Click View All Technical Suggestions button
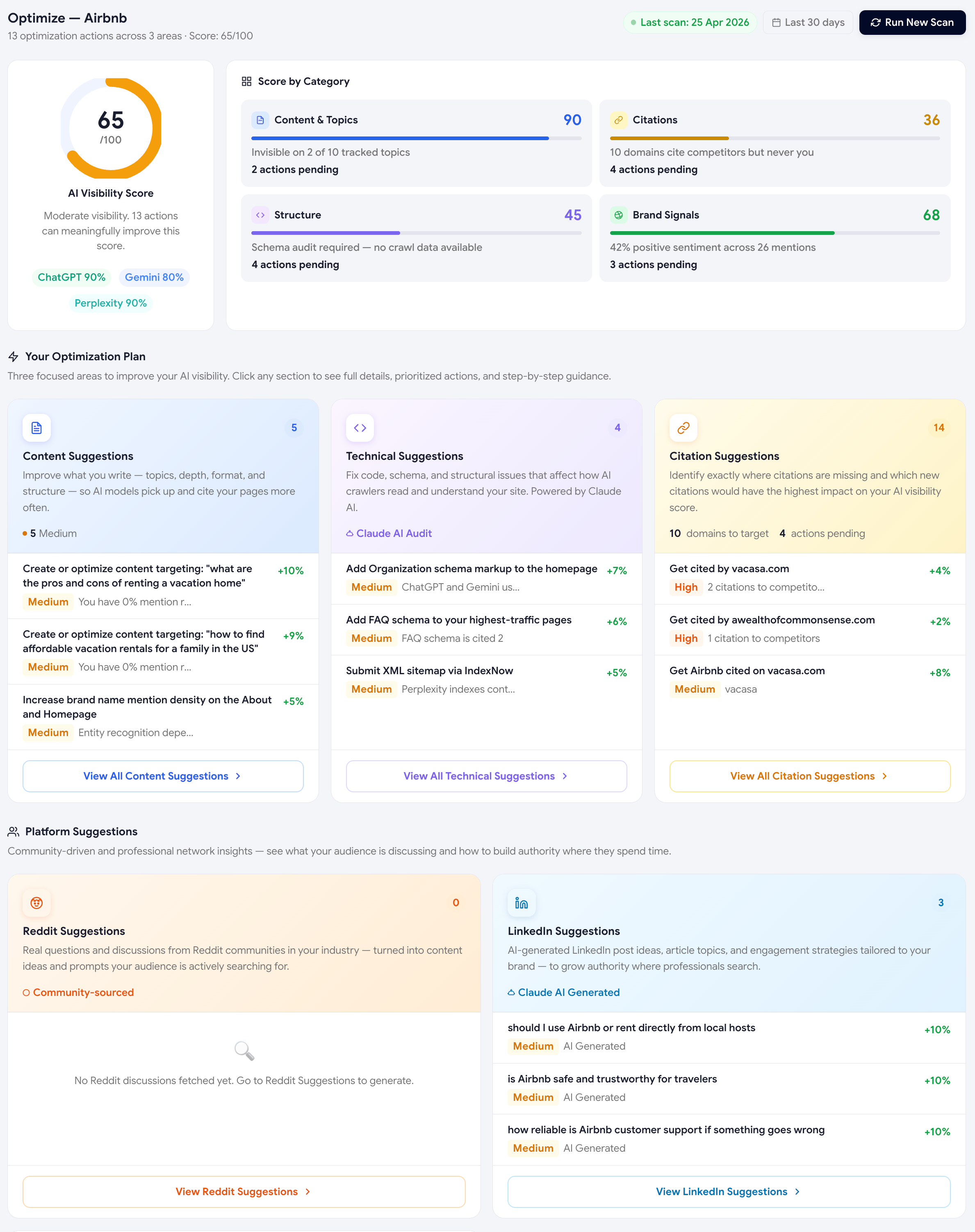The height and width of the screenshot is (1232, 975). [486, 776]
